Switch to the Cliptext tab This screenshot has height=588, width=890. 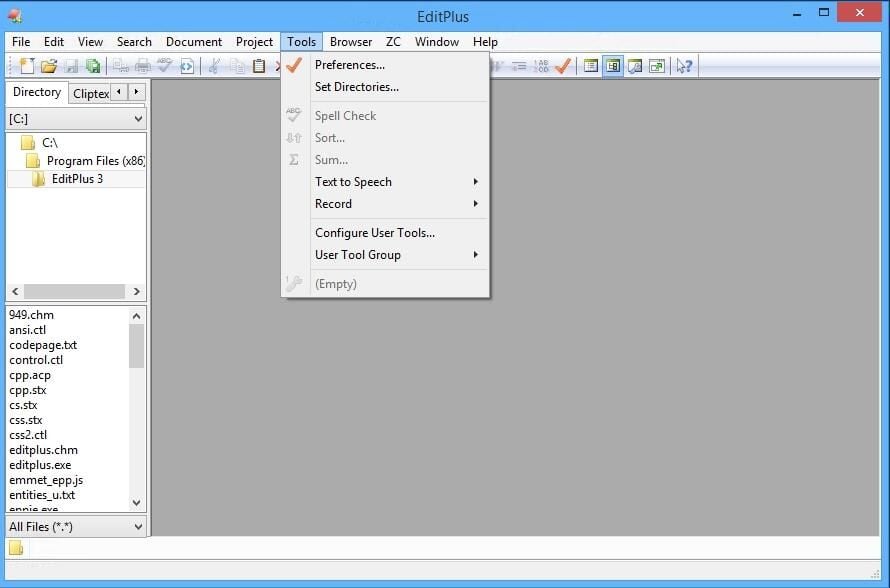tap(90, 94)
